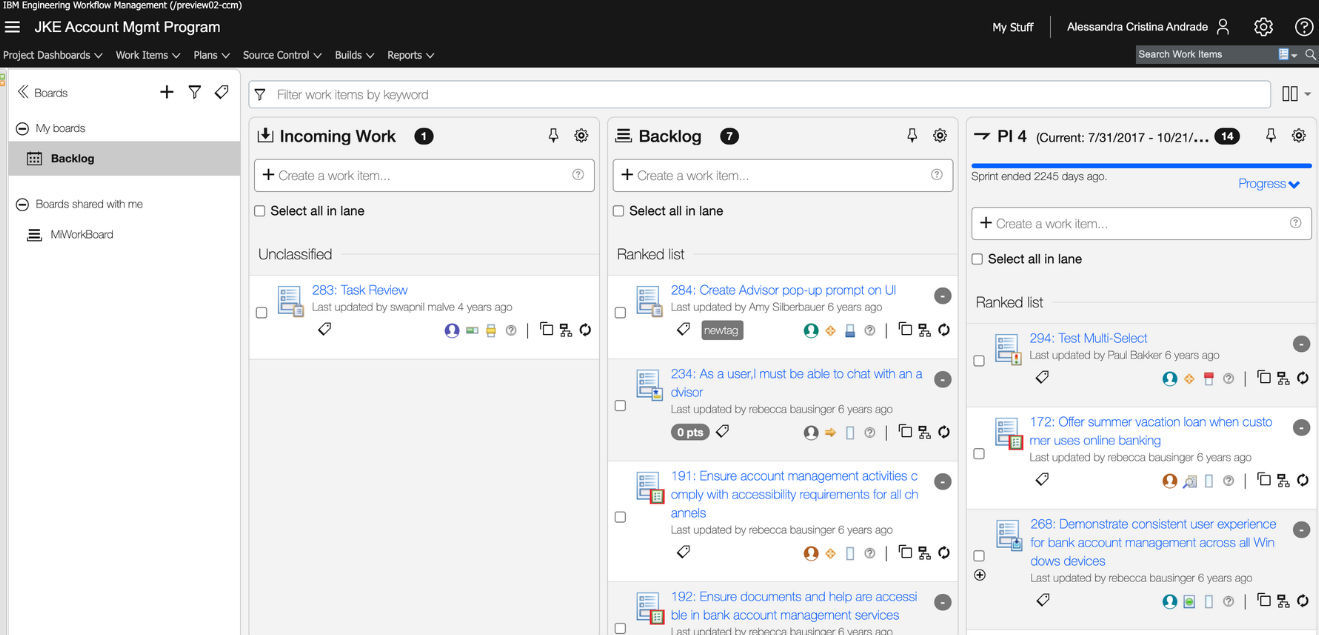Check Select all in lane under Incoming Work
This screenshot has height=635, width=1319.
pyautogui.click(x=260, y=211)
